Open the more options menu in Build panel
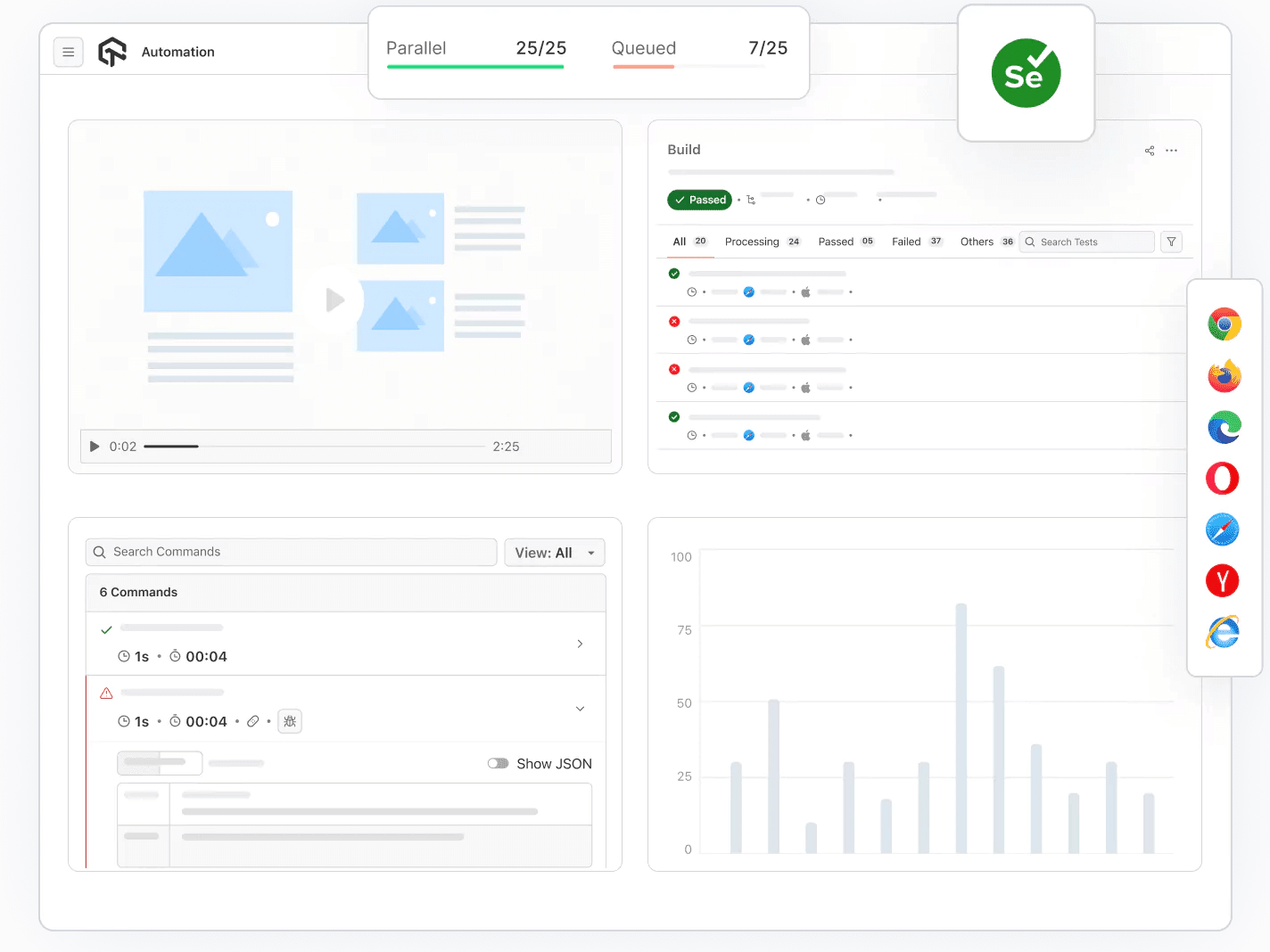1270x952 pixels. point(1171,150)
